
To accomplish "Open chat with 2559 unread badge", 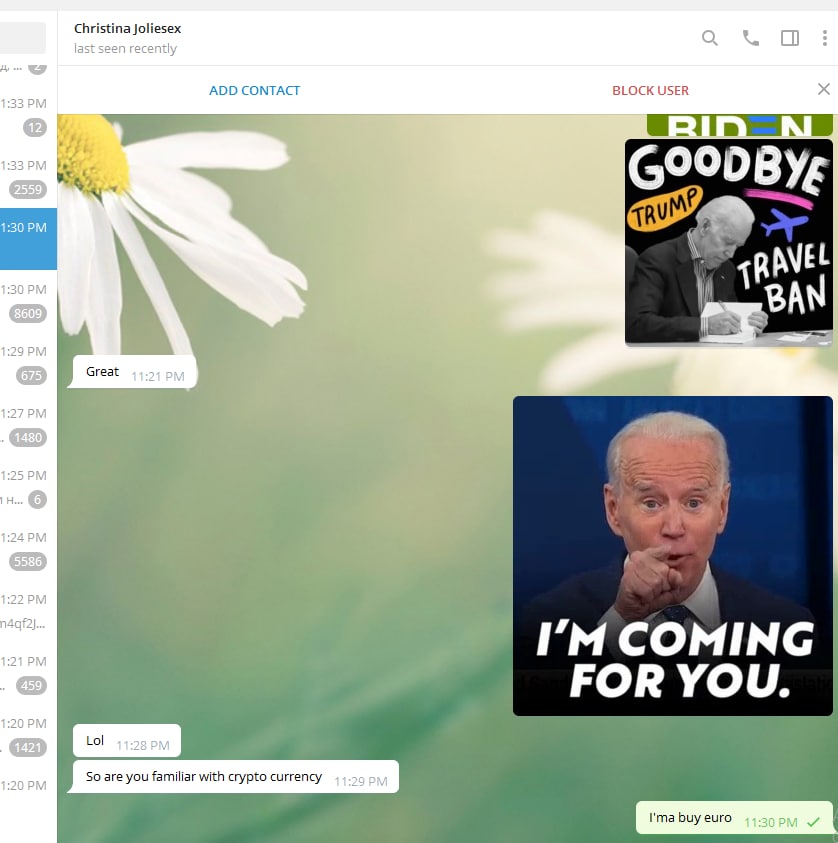I will coord(28,177).
